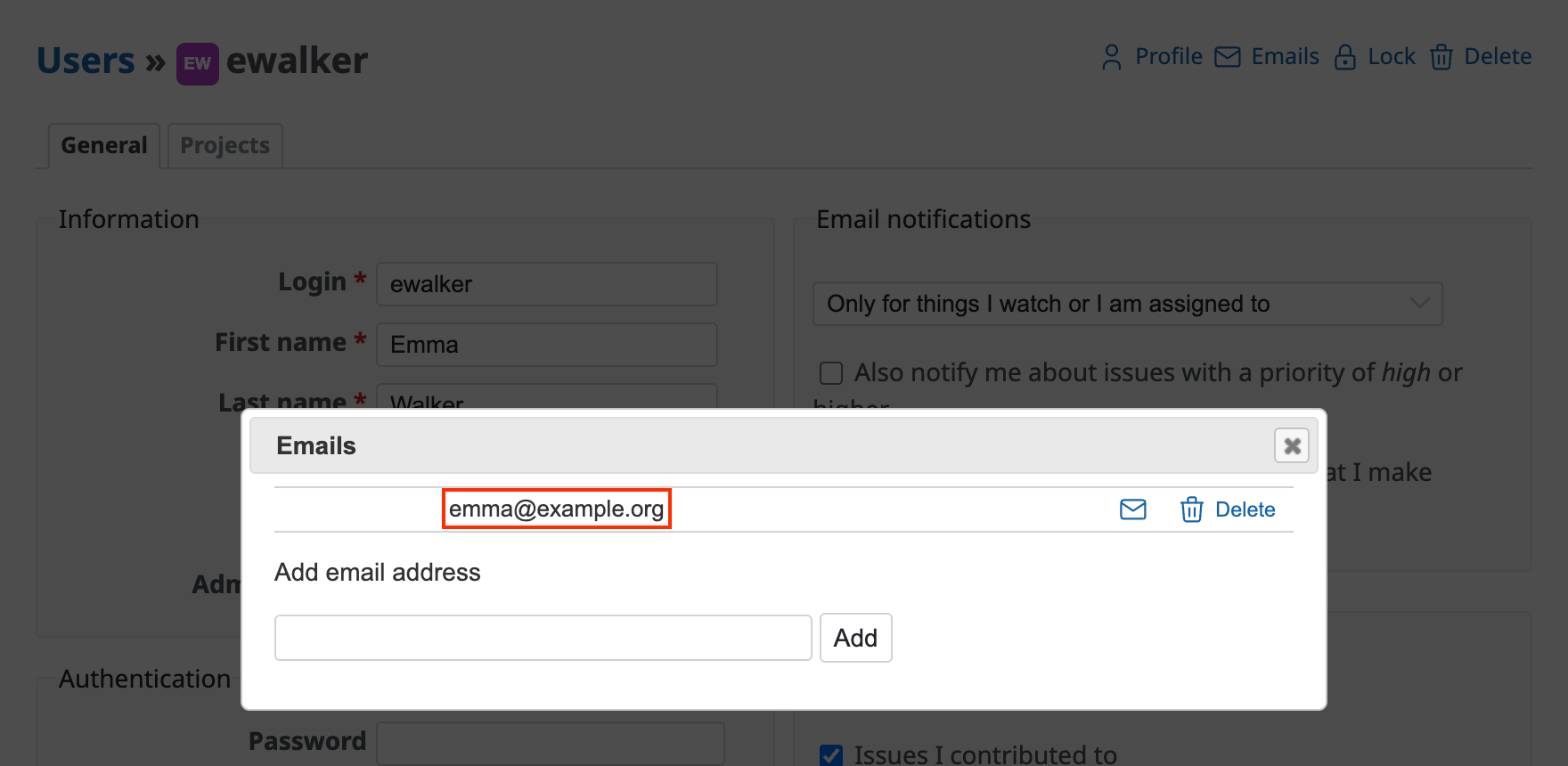1568x766 pixels.
Task: Click the Users breadcrumb link
Action: pyautogui.click(x=86, y=61)
